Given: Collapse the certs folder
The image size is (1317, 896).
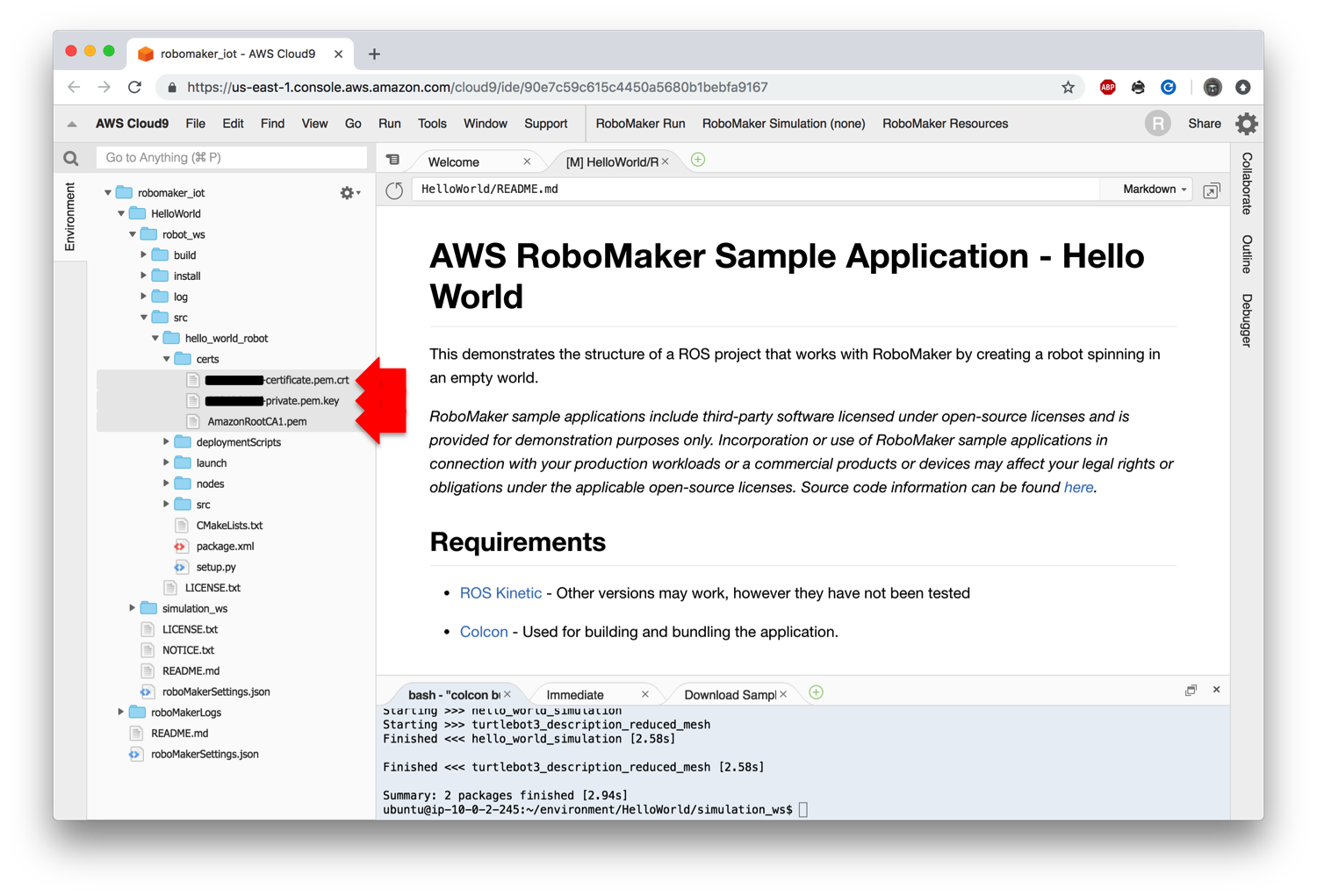Looking at the screenshot, I should [x=166, y=359].
